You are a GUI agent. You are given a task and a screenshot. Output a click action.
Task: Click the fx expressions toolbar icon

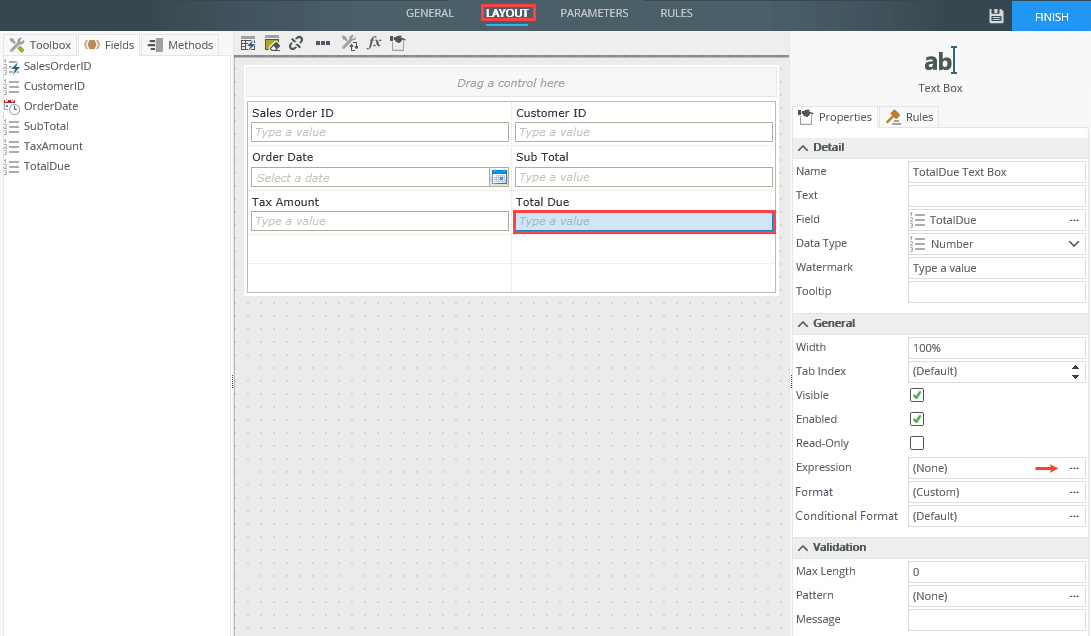374,43
